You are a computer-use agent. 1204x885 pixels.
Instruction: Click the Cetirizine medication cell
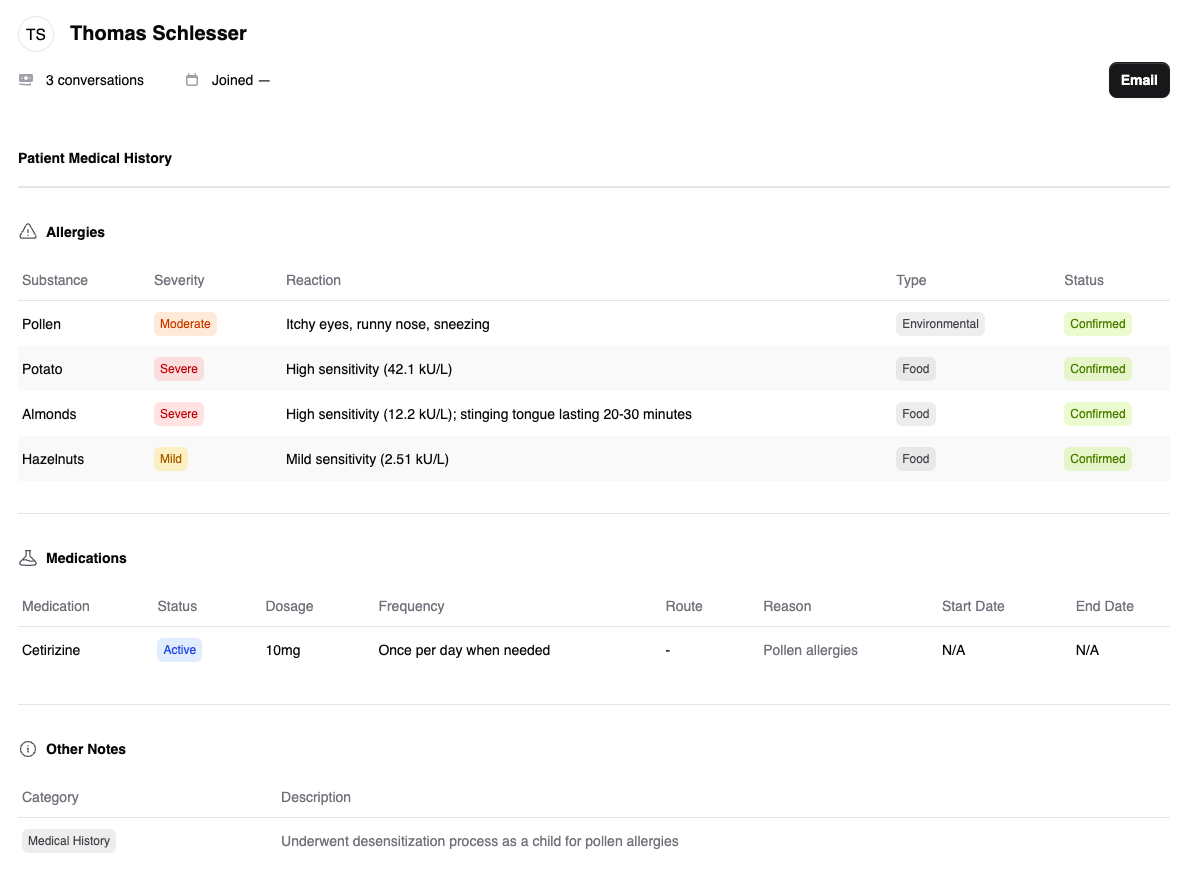click(51, 650)
